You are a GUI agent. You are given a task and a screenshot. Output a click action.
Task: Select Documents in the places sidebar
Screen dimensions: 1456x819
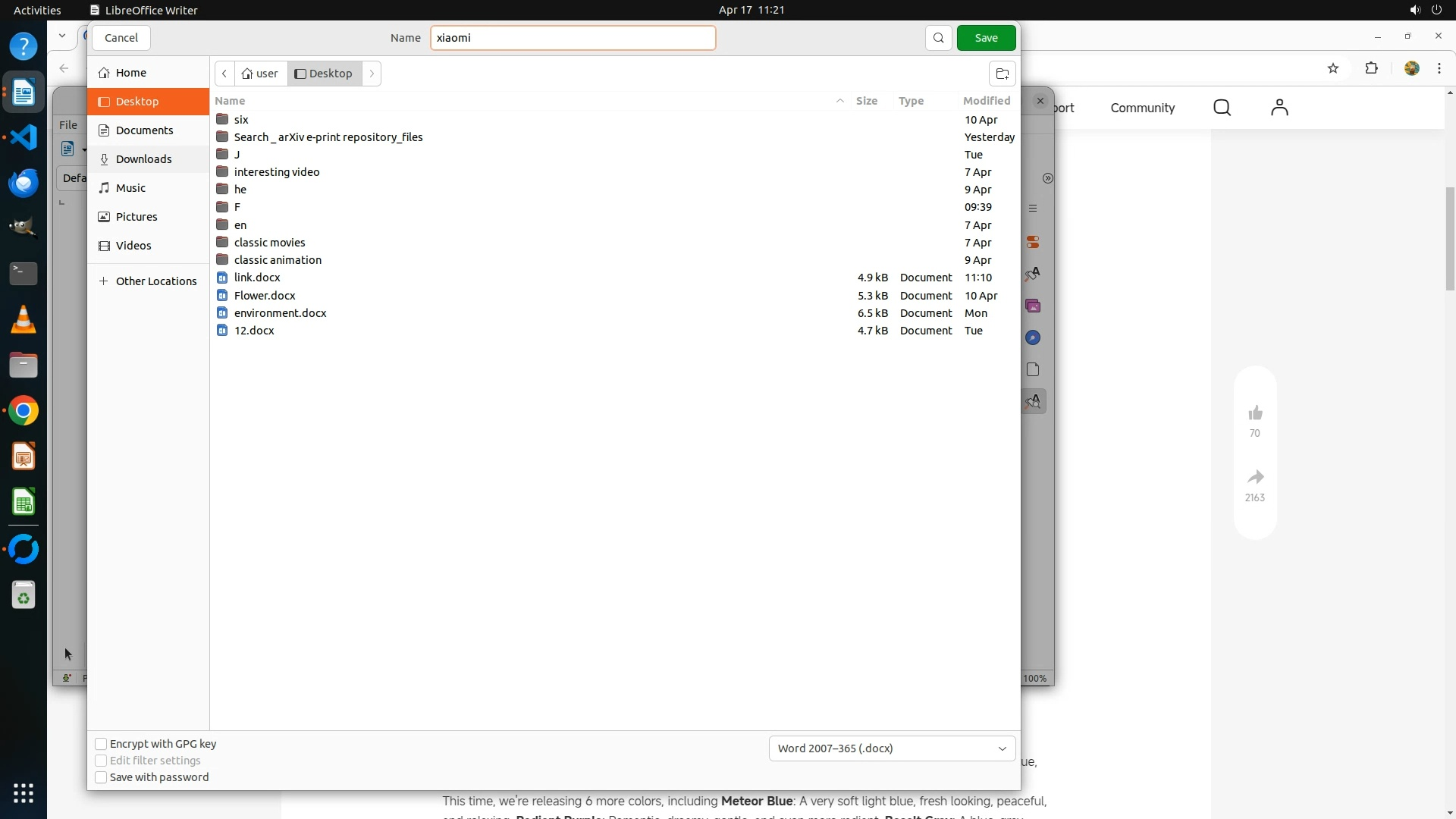pyautogui.click(x=144, y=130)
